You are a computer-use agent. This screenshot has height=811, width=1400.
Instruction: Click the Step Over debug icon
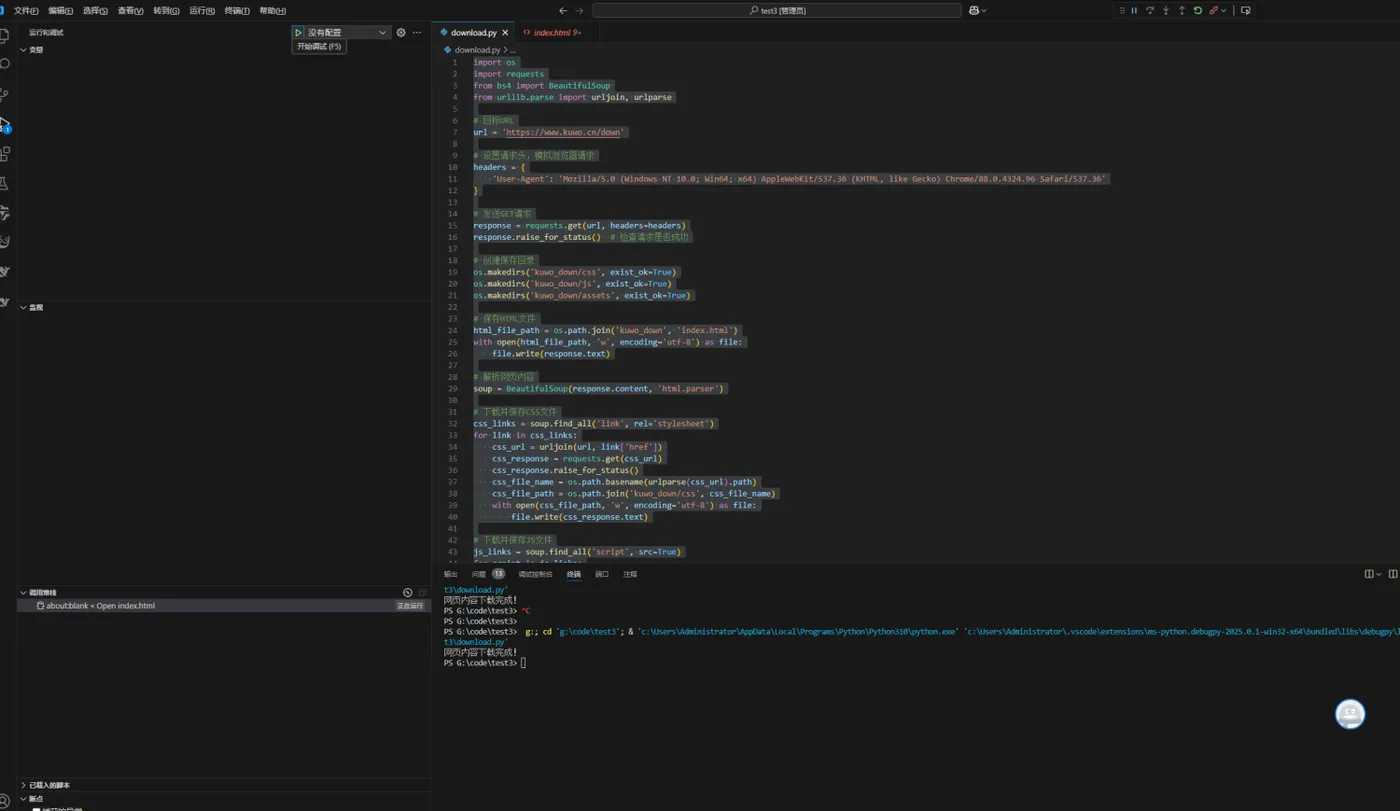pos(1150,11)
